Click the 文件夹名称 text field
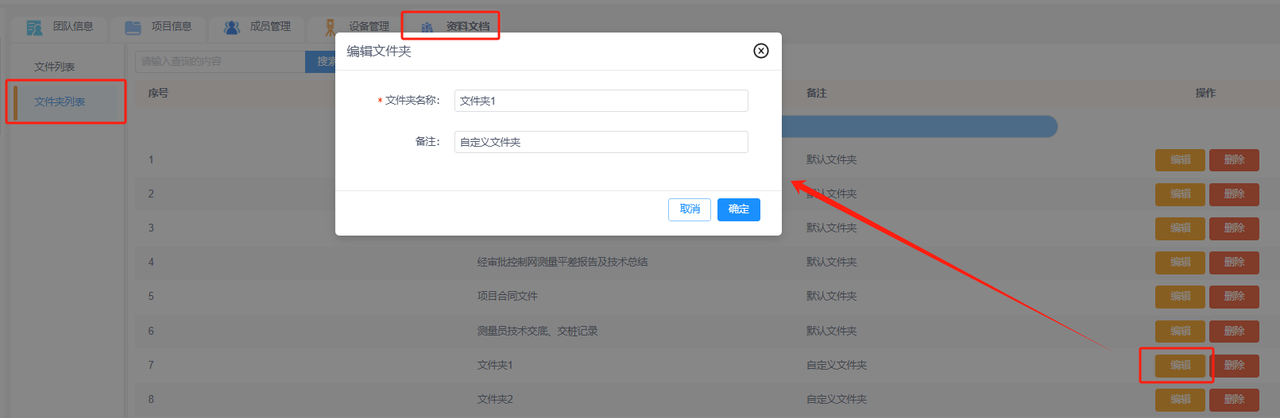1280x418 pixels. click(600, 101)
